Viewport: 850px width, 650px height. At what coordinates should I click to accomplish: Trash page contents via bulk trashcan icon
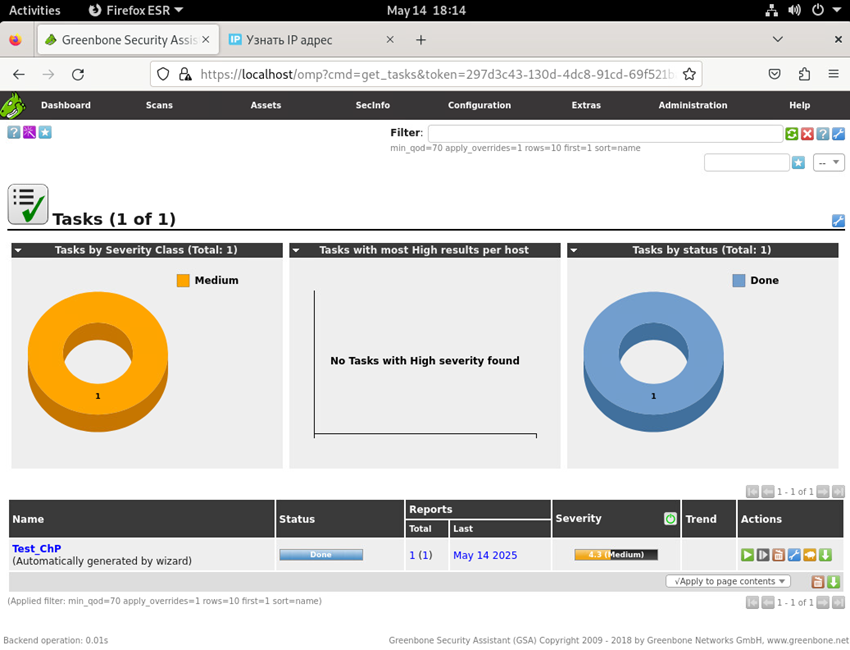point(817,582)
